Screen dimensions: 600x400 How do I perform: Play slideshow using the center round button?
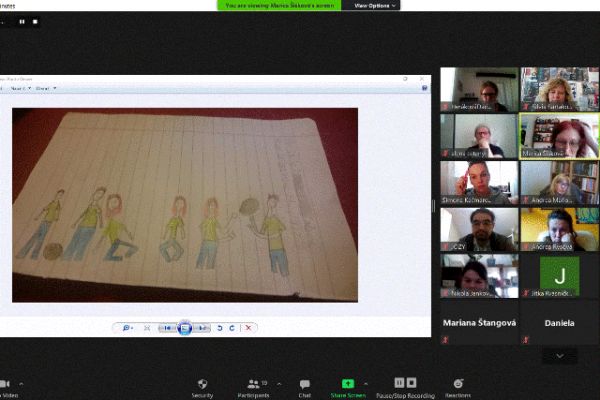pos(185,327)
